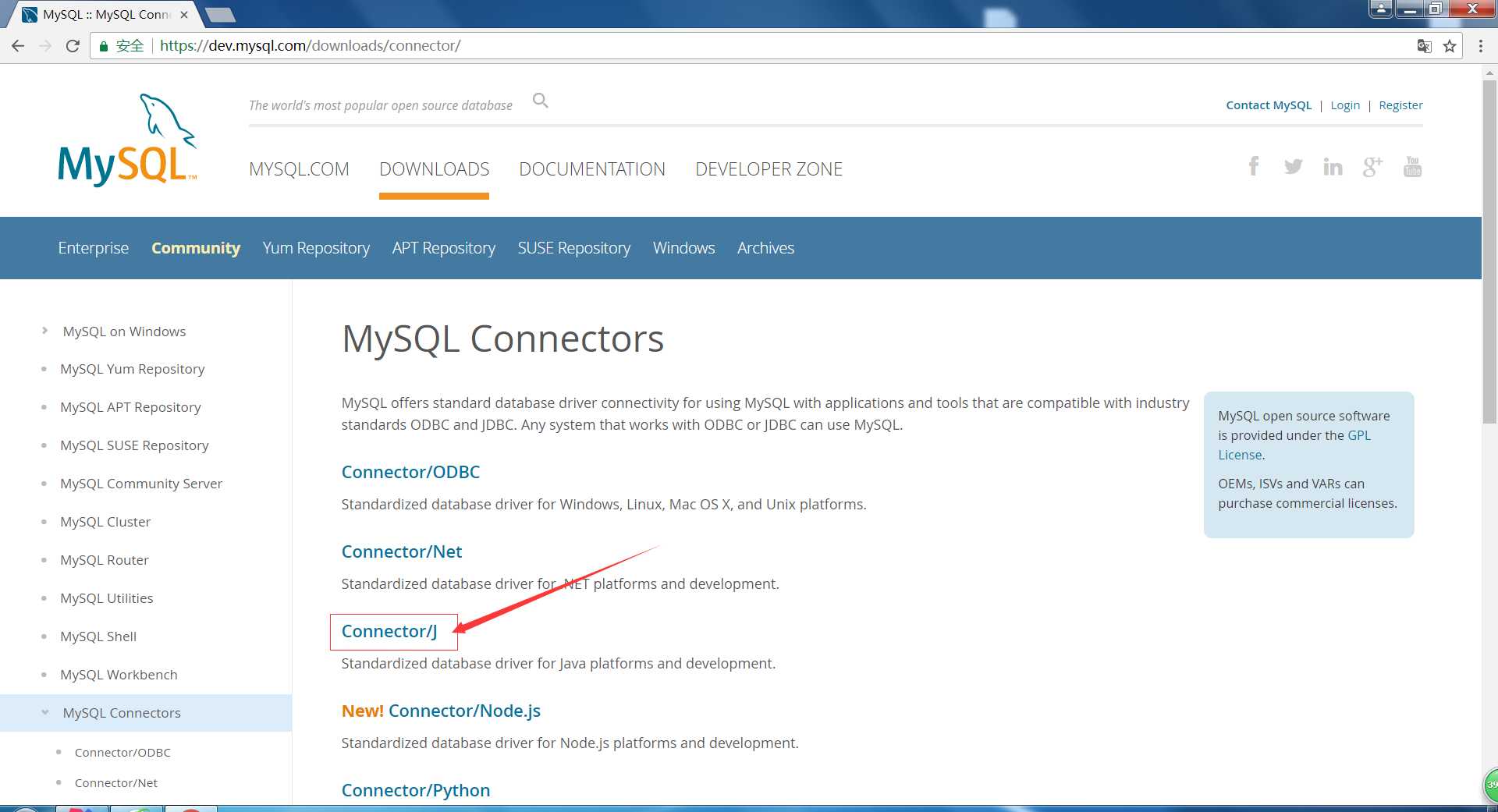Select DOWNLOADS navigation tab
Image resolution: width=1498 pixels, height=812 pixels.
(x=434, y=169)
